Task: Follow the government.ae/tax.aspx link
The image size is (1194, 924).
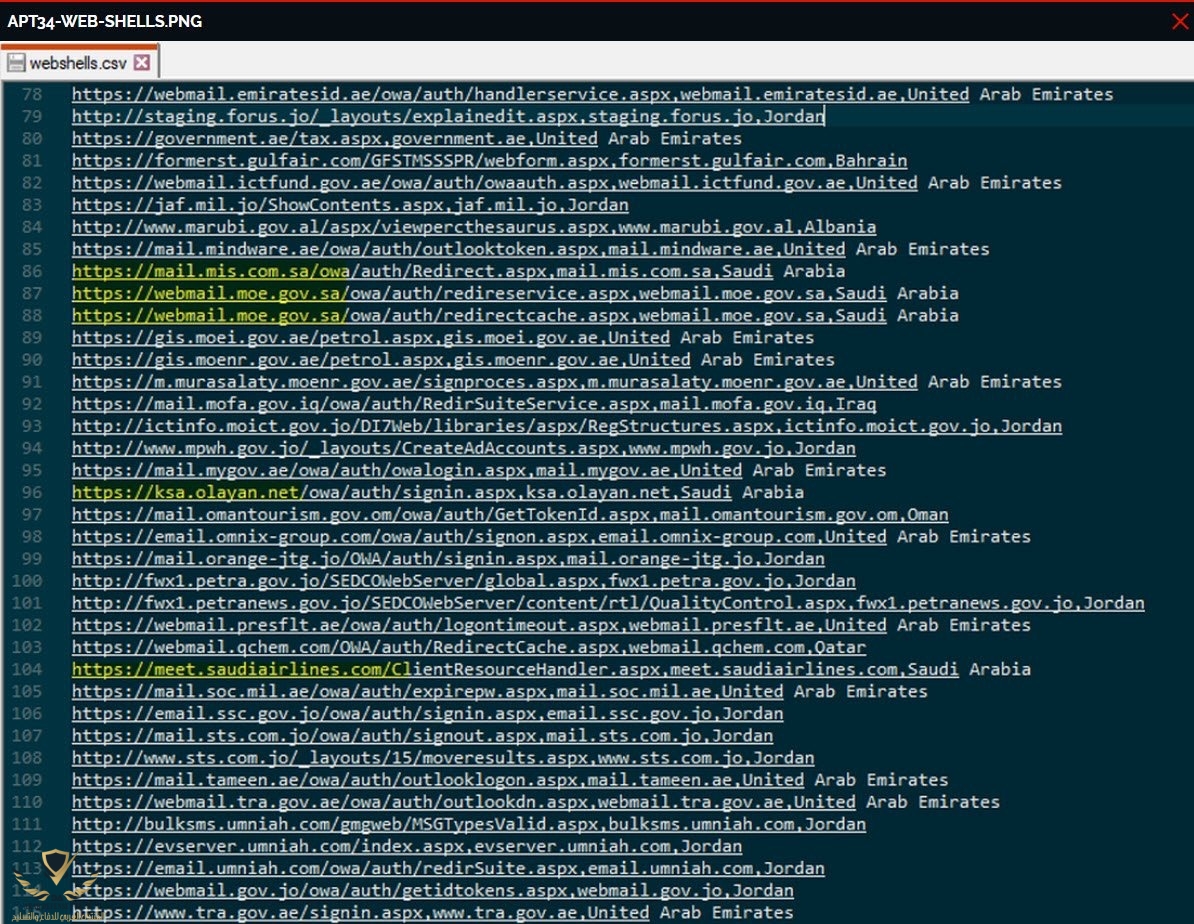Action: [248, 138]
